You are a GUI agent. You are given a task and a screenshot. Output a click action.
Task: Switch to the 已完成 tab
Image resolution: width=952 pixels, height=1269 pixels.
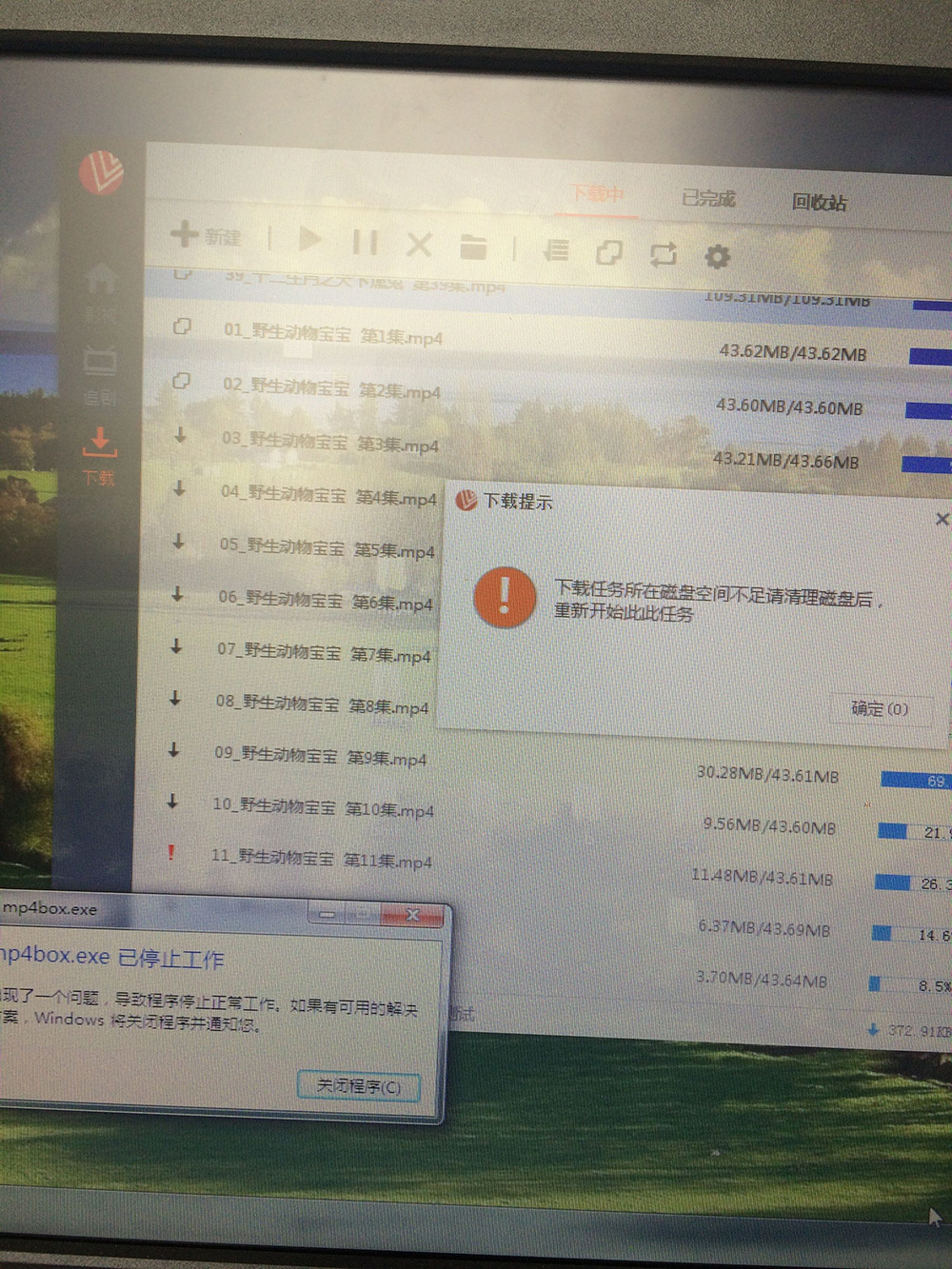click(x=708, y=198)
